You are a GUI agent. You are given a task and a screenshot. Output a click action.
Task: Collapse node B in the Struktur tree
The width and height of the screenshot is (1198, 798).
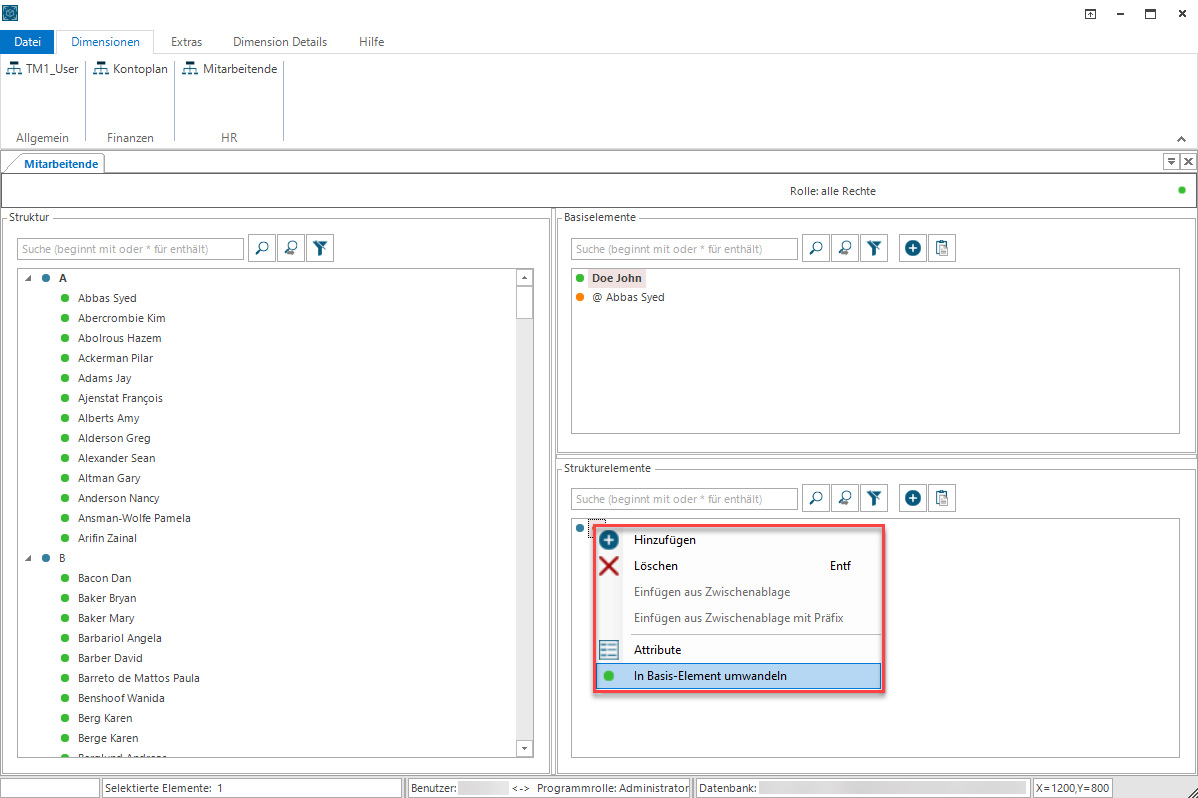click(x=28, y=558)
